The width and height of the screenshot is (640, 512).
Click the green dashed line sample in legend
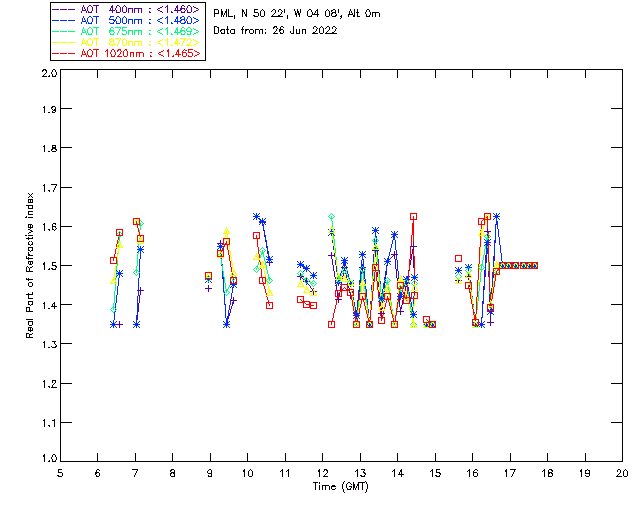point(64,31)
